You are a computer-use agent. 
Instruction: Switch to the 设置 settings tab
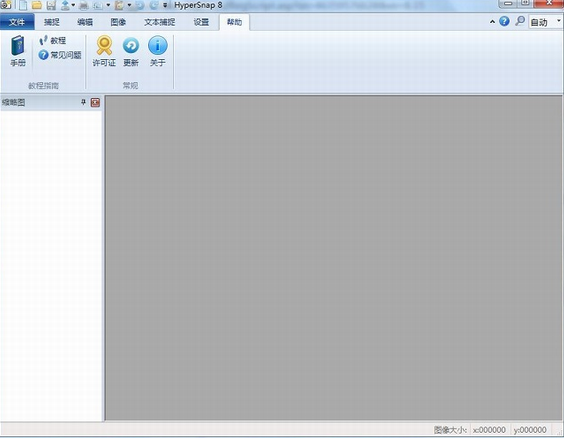201,22
